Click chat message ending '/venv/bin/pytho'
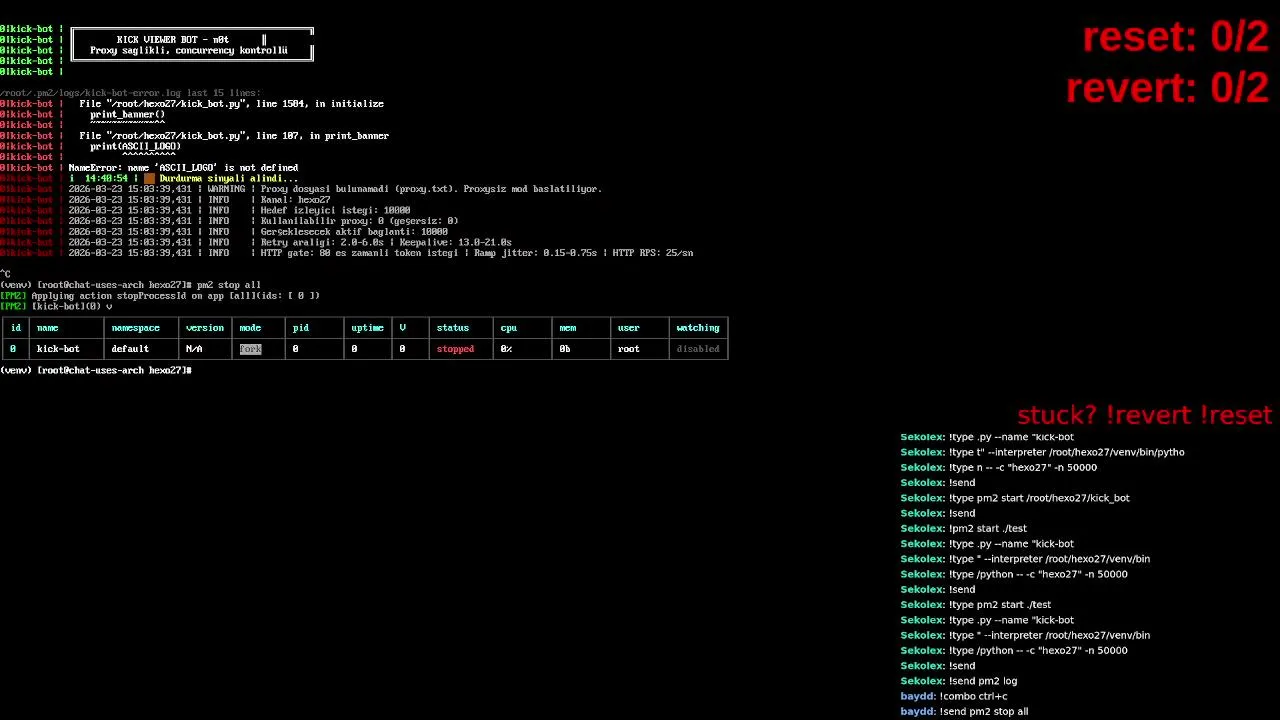 1042,452
